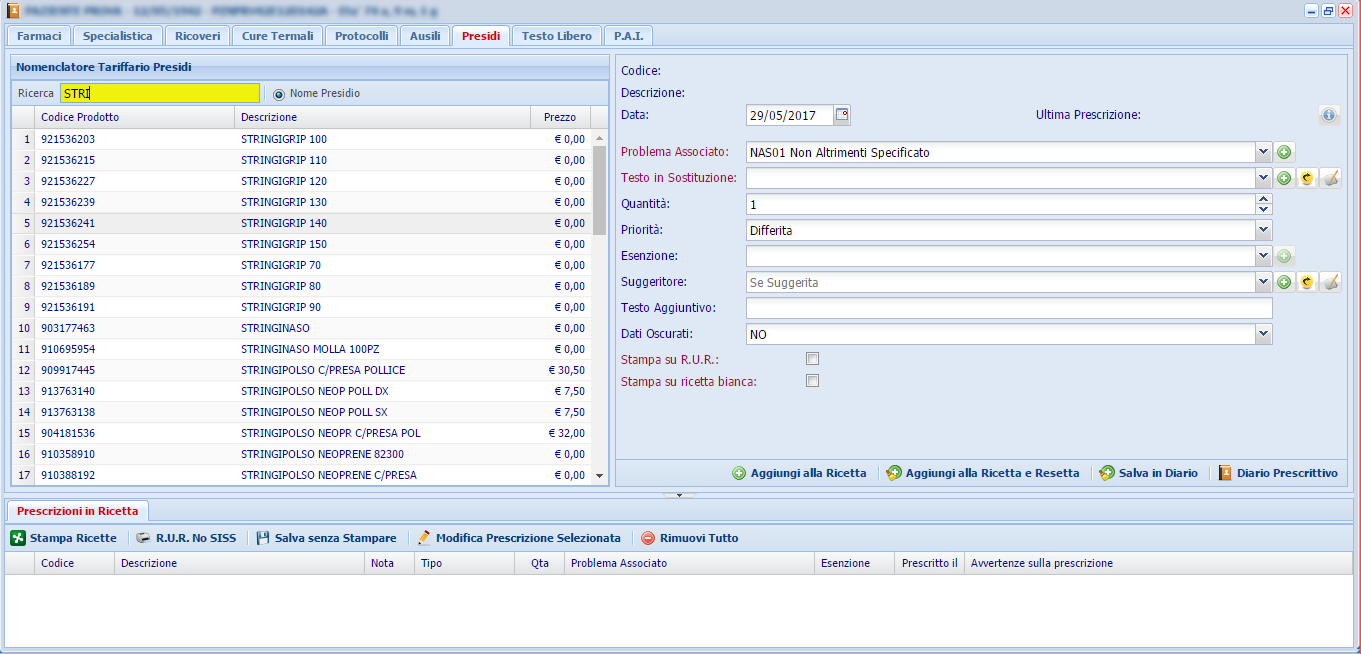Expand the Esenzione dropdown
Image resolution: width=1361 pixels, height=654 pixels.
click(x=1264, y=256)
